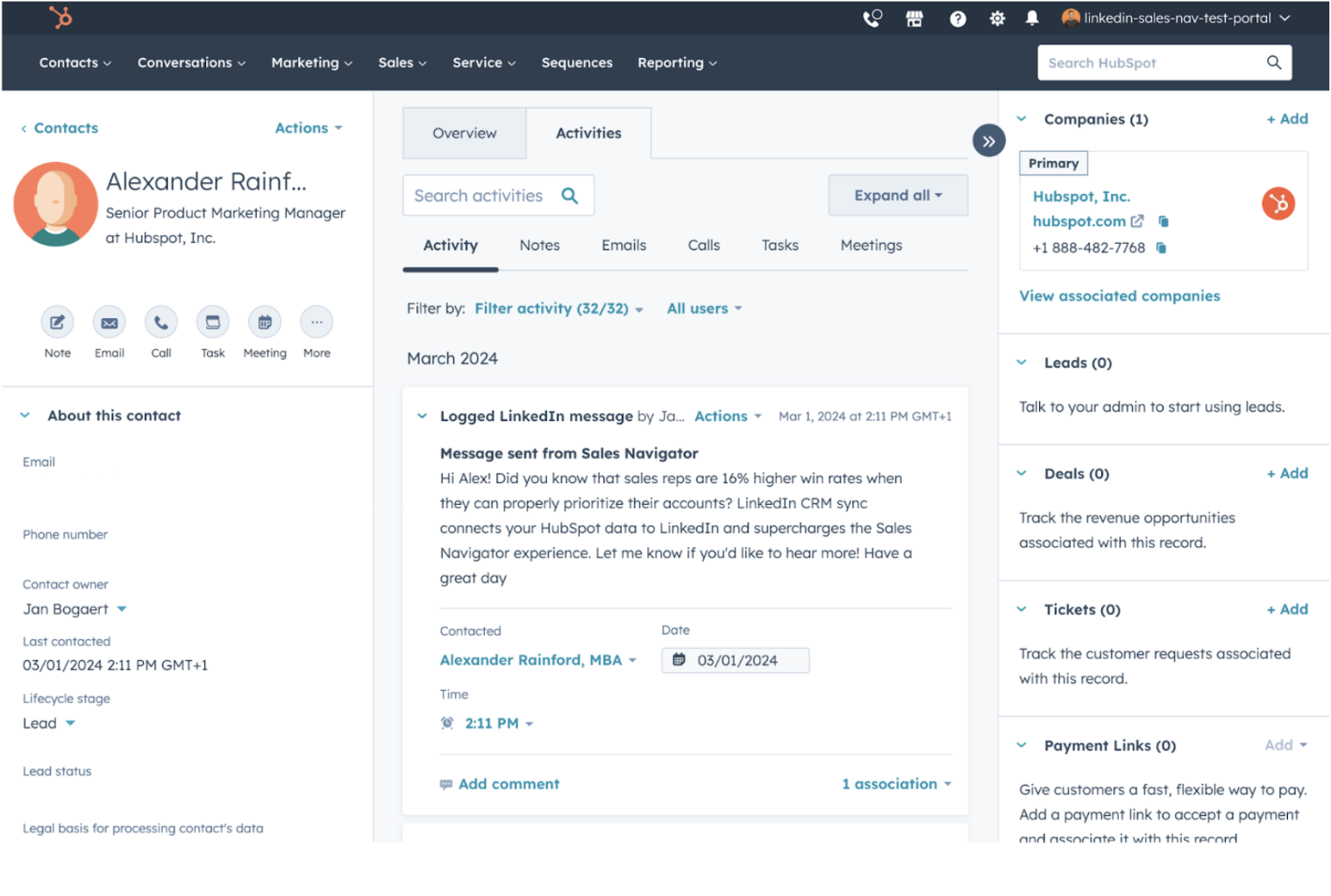Open the Sales navigation menu
Image resolution: width=1331 pixels, height=896 pixels.
tap(402, 63)
